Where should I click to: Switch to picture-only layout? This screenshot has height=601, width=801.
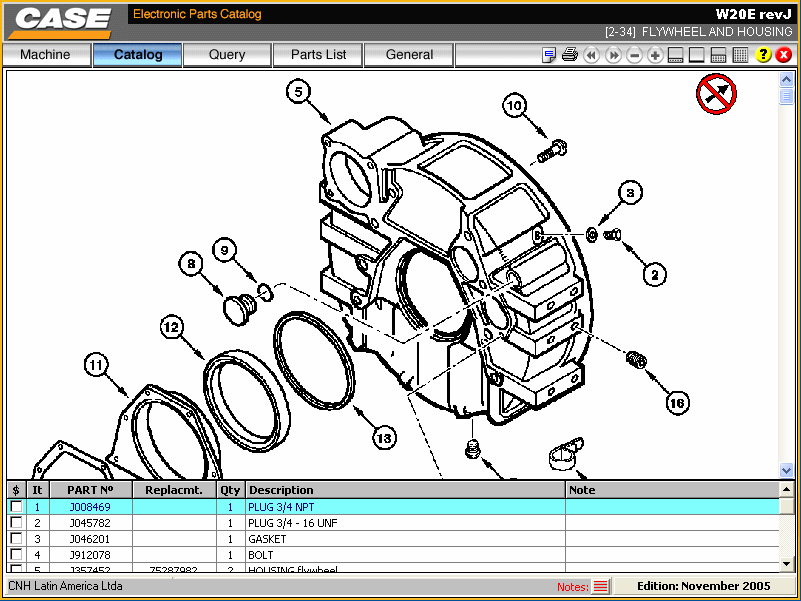pyautogui.click(x=697, y=55)
